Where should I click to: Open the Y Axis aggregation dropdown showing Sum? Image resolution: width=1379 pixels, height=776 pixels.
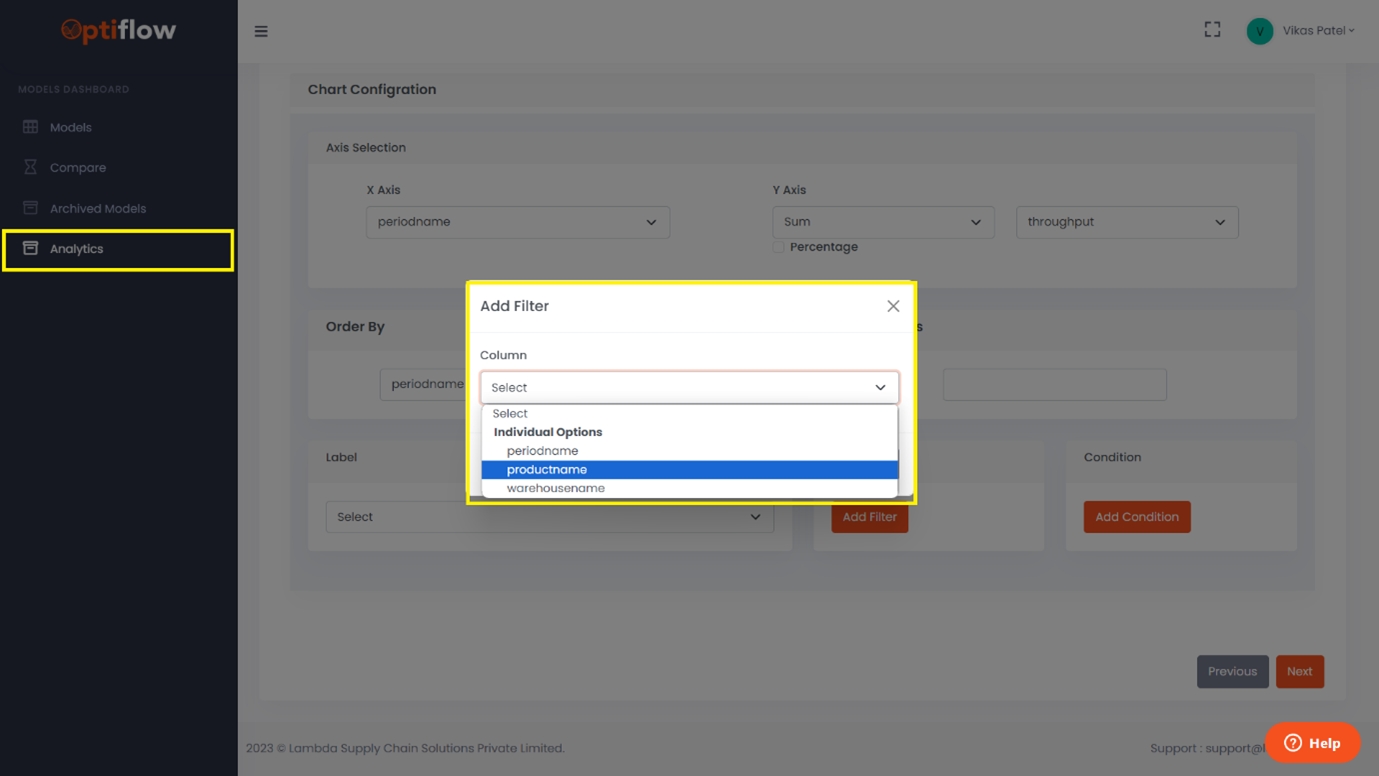882,222
